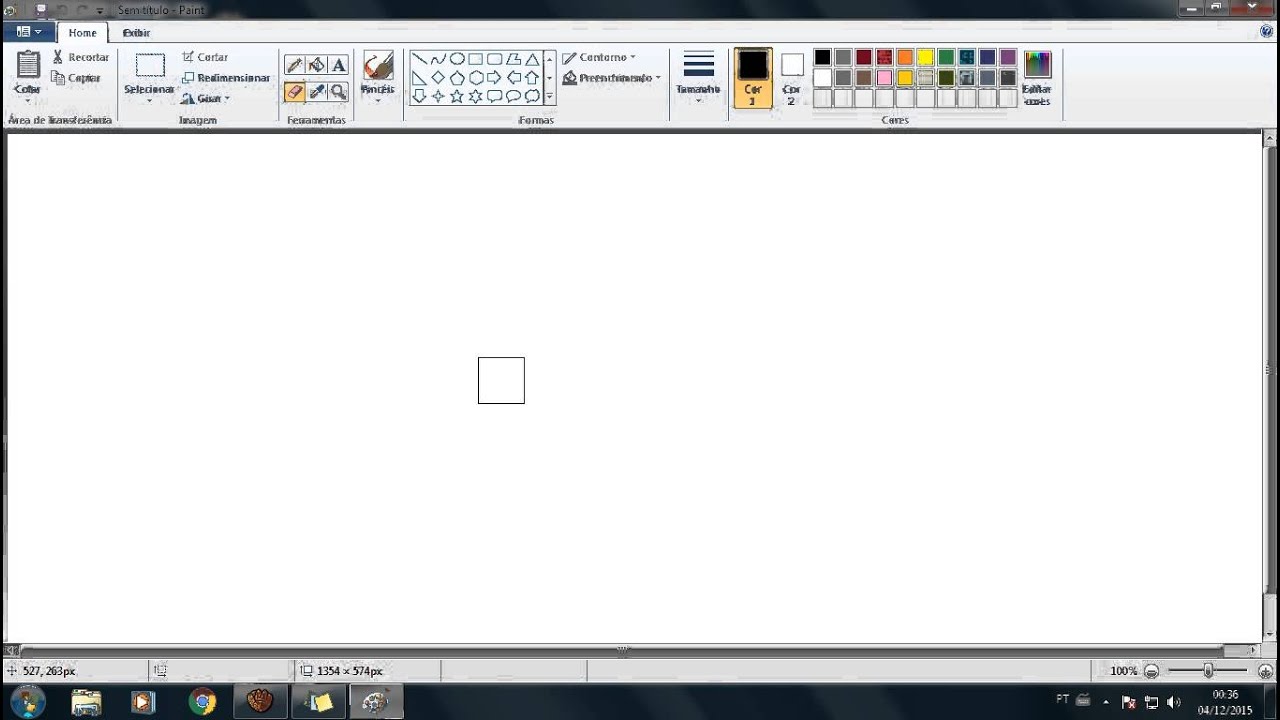Viewport: 1280px width, 720px height.
Task: Open Google Chrome from the taskbar
Action: (x=202, y=702)
